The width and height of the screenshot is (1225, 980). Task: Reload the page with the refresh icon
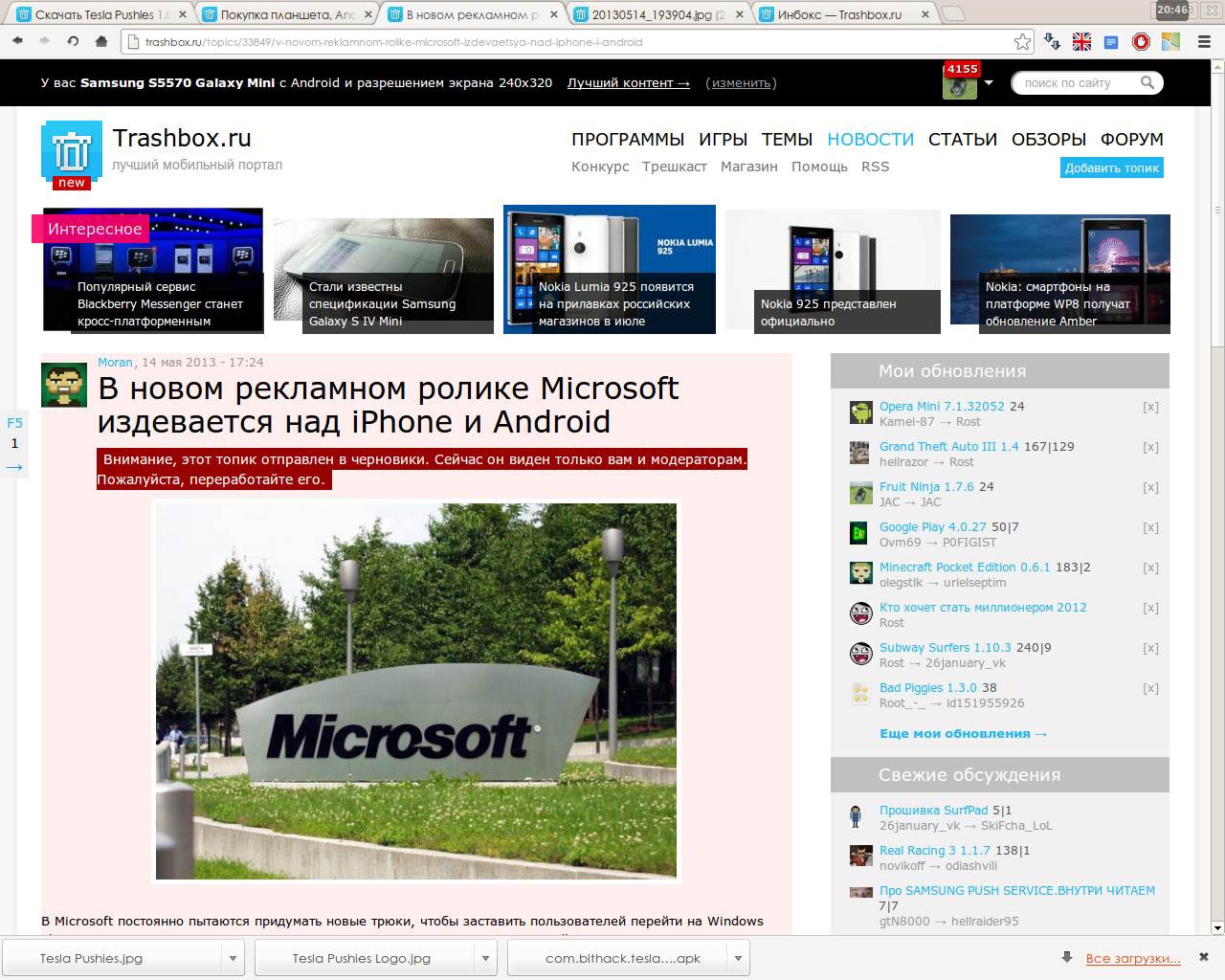[73, 41]
